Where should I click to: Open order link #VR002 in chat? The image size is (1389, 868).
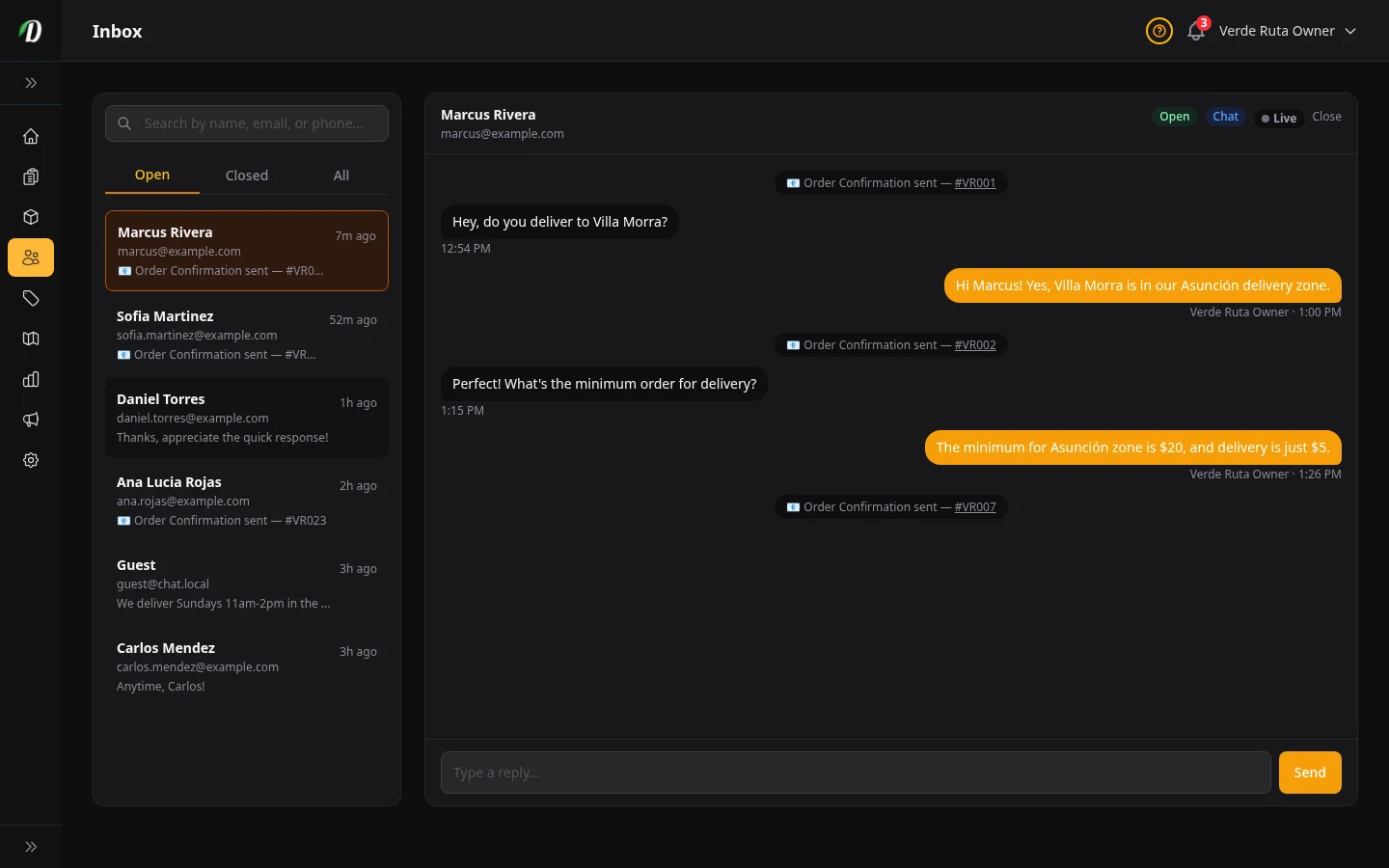975,345
